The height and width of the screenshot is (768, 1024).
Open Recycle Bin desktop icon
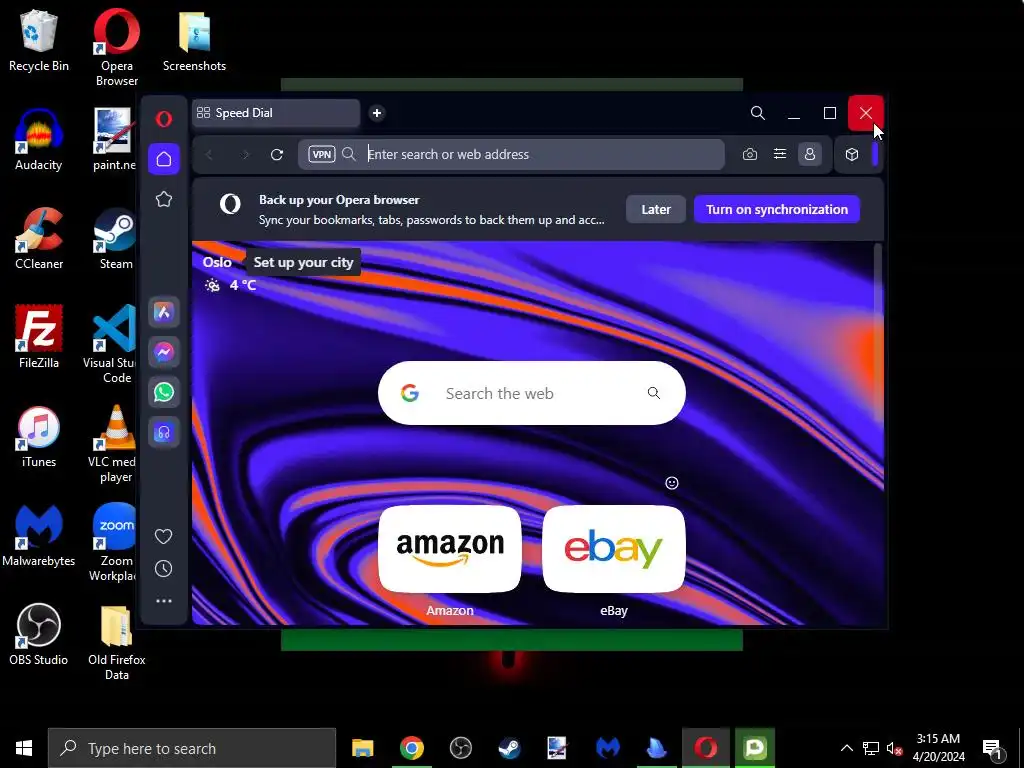[39, 39]
